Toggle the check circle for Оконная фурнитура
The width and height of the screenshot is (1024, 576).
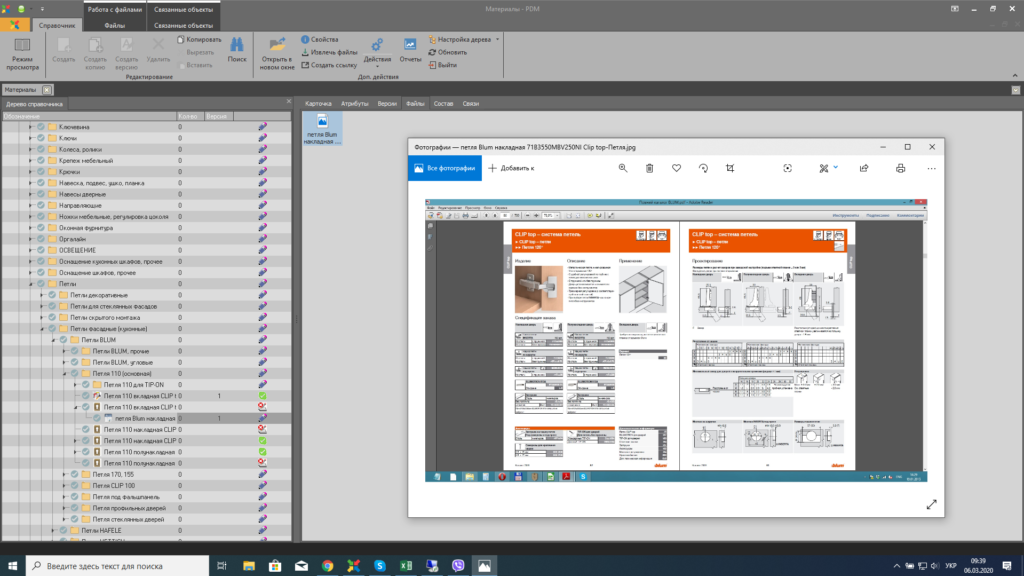[x=41, y=228]
